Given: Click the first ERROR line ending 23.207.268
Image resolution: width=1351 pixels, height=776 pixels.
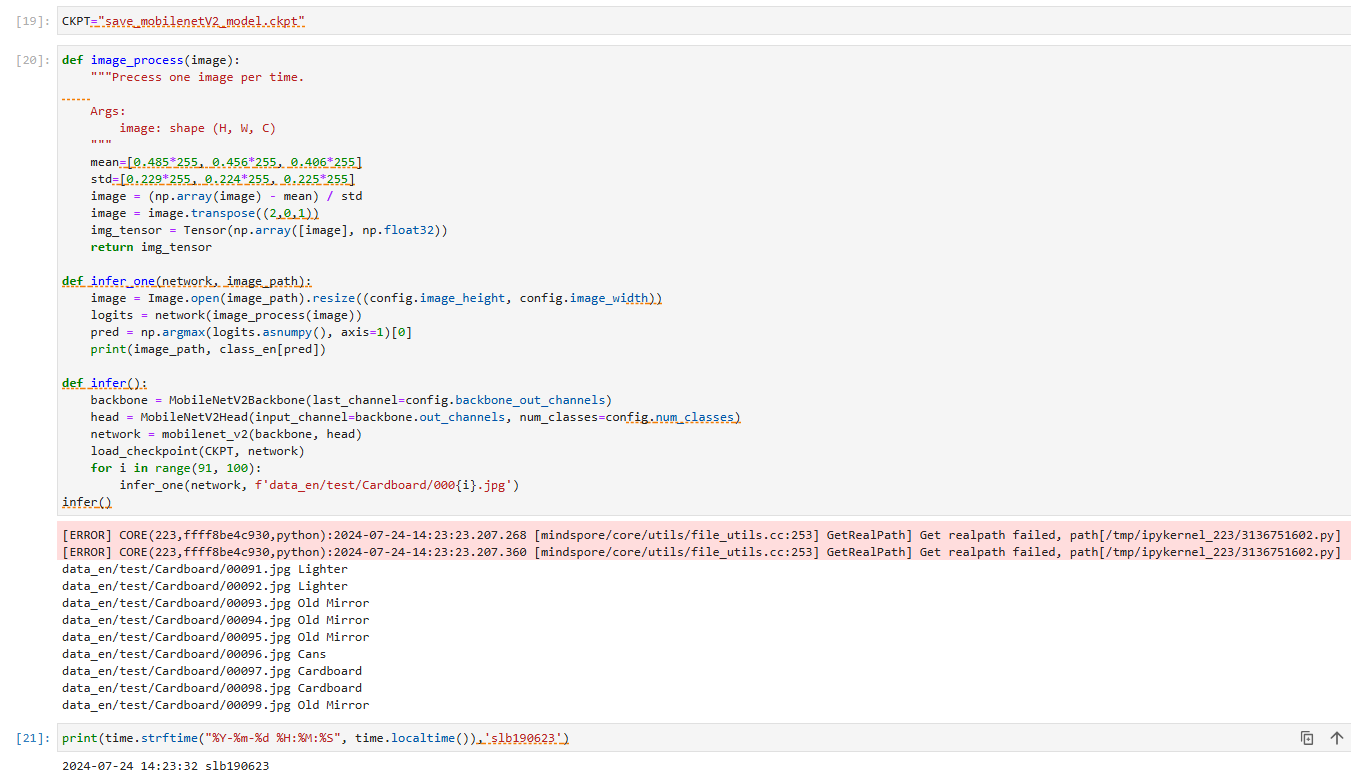Looking at the screenshot, I should tap(701, 535).
